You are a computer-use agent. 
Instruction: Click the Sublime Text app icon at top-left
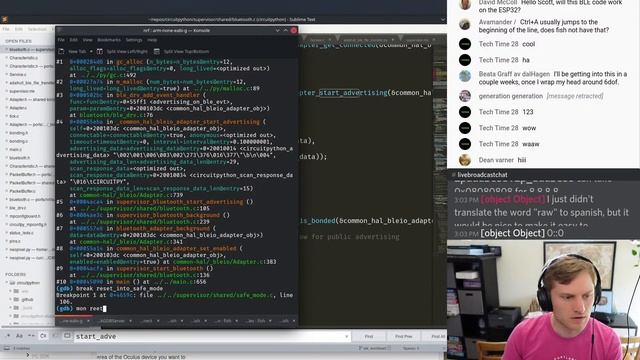pos(5,19)
